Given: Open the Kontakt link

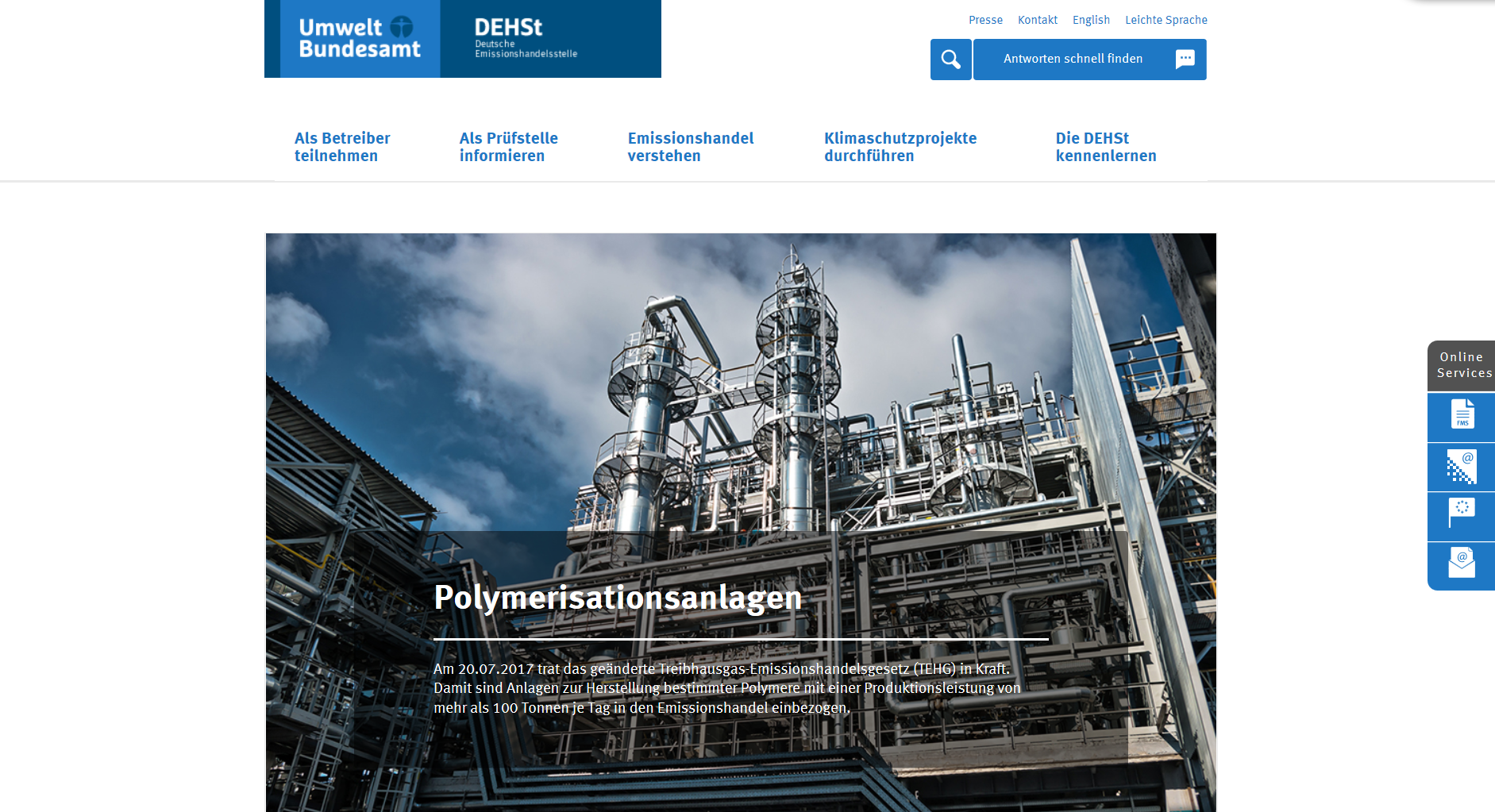Looking at the screenshot, I should click(1038, 20).
